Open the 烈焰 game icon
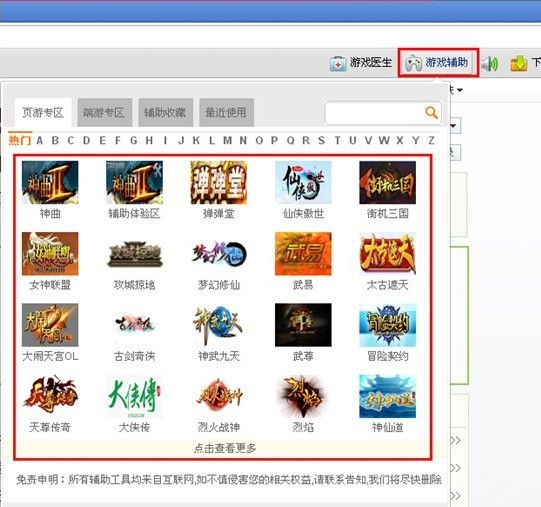The image size is (541, 507). [303, 396]
